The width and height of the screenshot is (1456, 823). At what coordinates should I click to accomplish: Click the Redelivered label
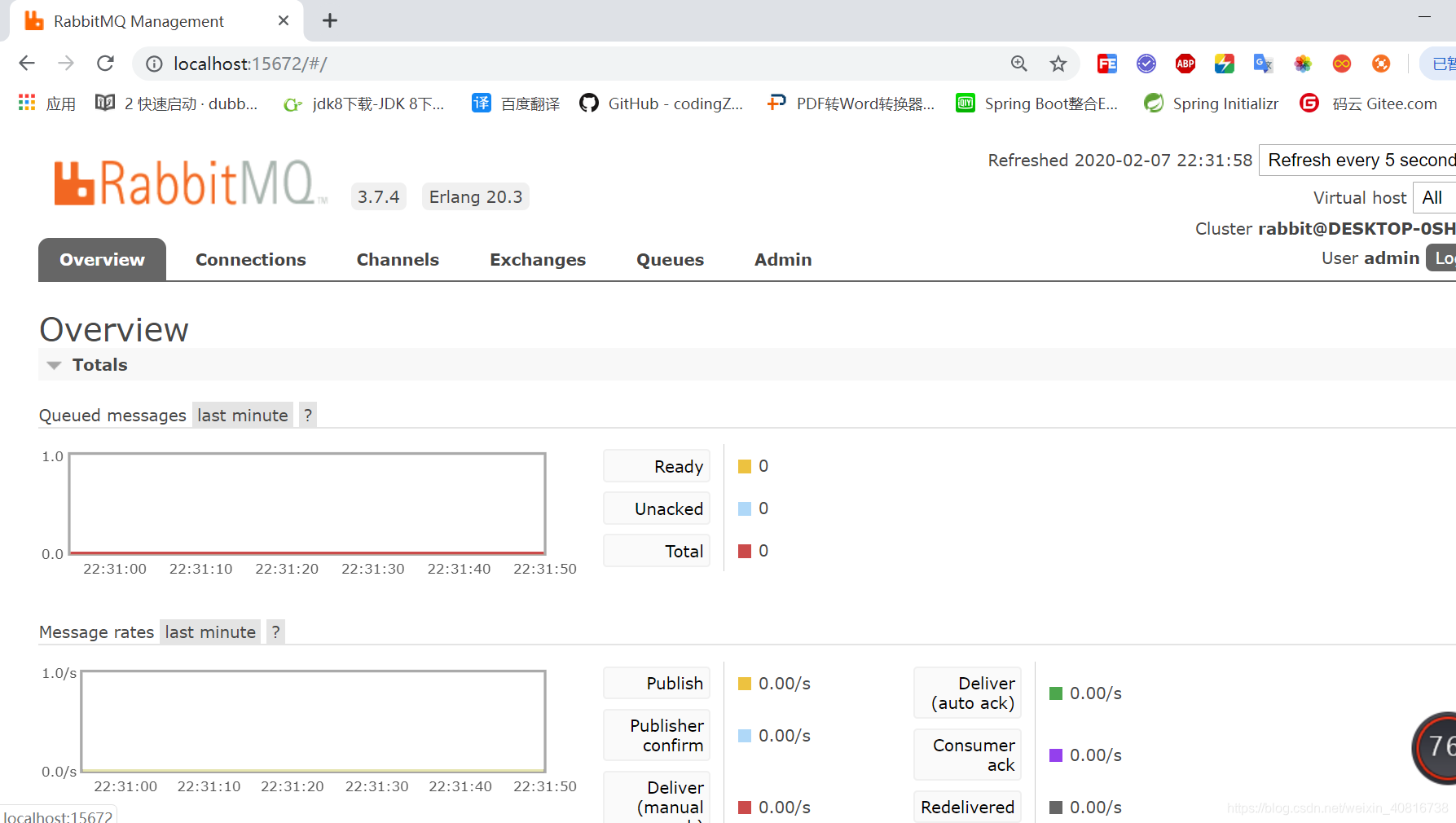point(967,807)
